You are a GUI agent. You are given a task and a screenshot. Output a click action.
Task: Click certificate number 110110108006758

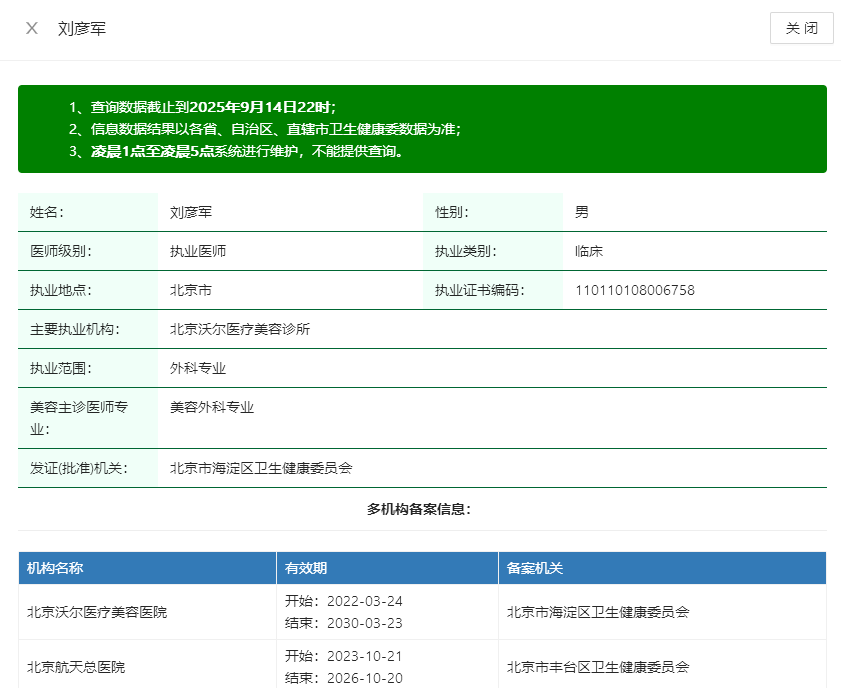tap(634, 290)
